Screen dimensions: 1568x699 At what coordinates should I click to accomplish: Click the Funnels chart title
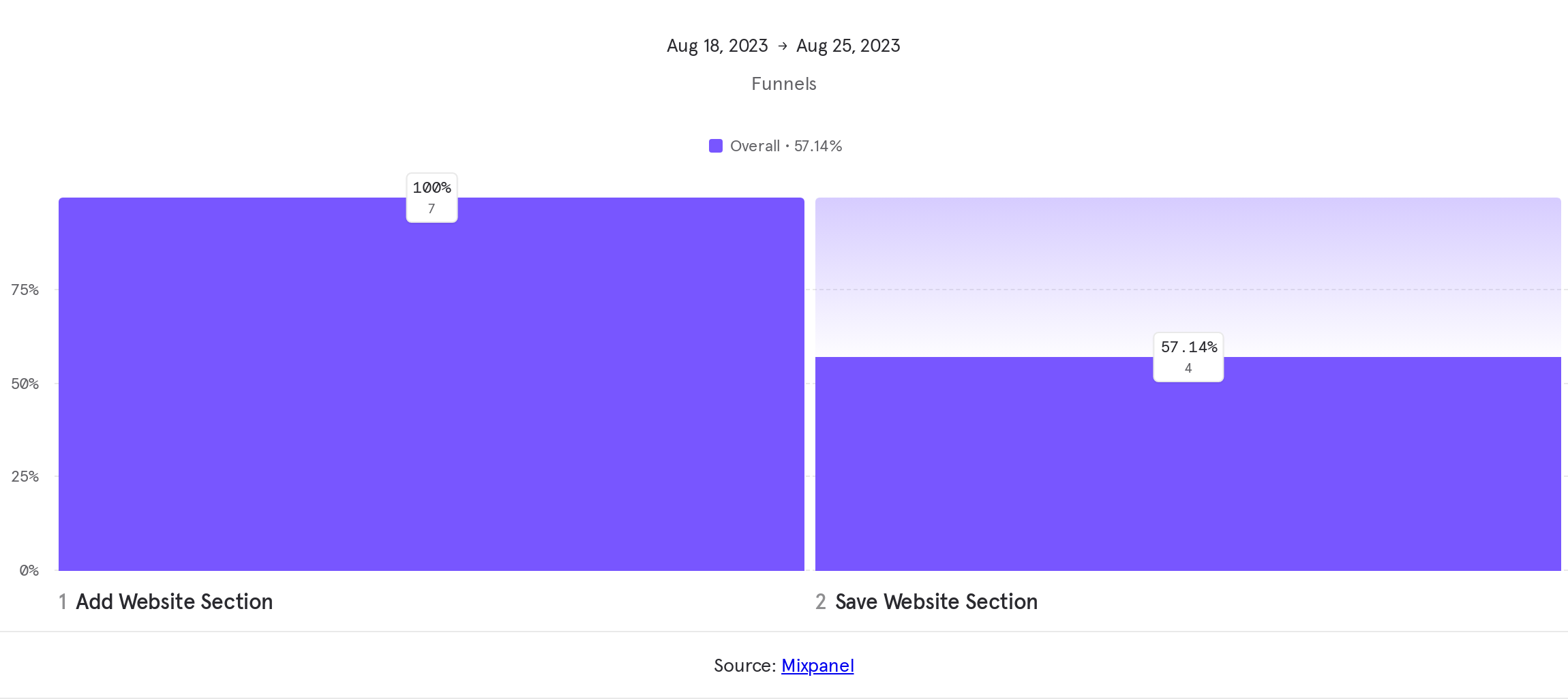point(783,84)
